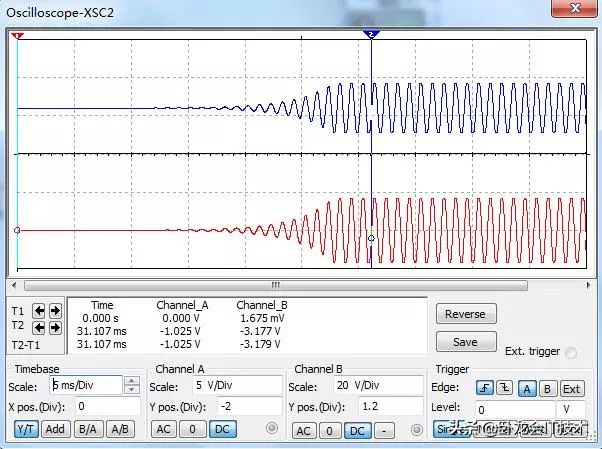Screen dimensions: 602x449
Task: Move cursor T1 left with its arrow
Action: coord(39,311)
